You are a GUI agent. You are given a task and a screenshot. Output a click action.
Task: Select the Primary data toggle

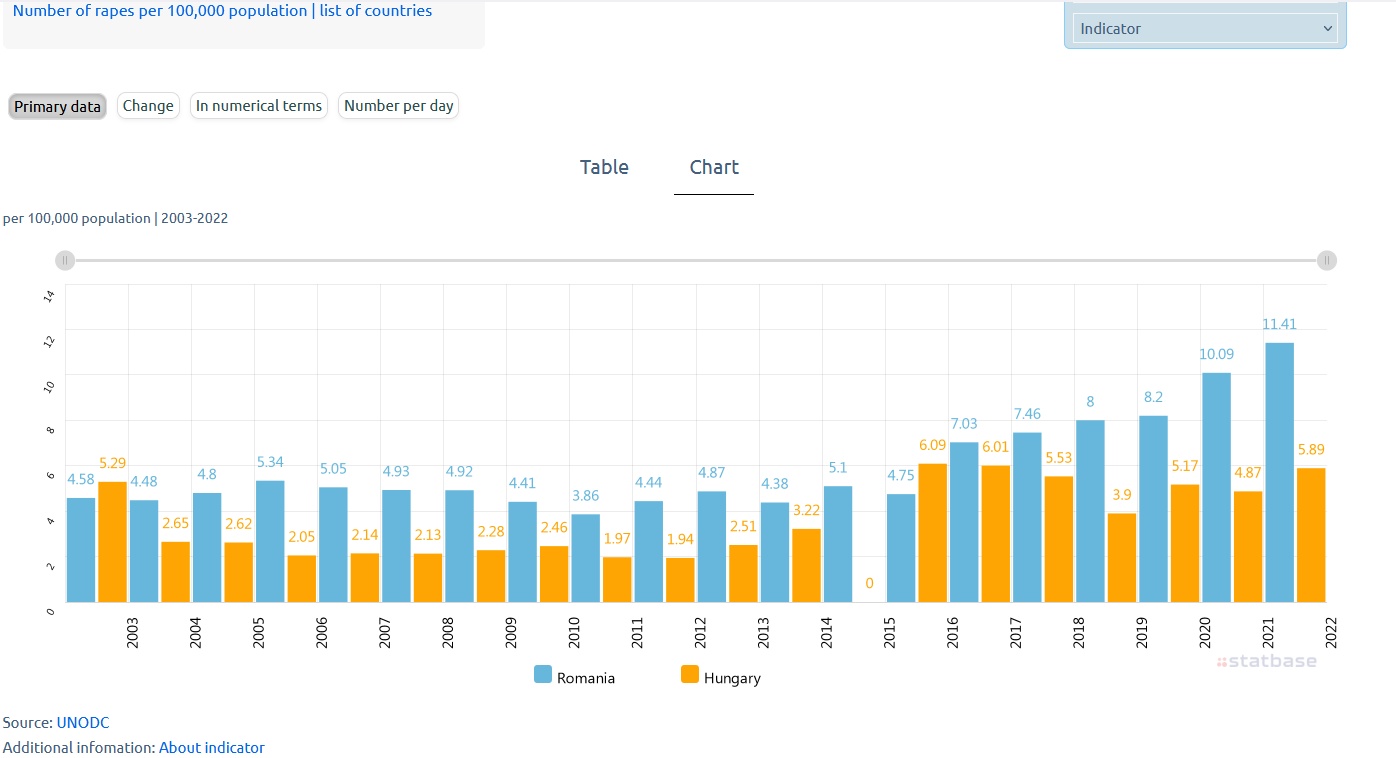[x=57, y=106]
